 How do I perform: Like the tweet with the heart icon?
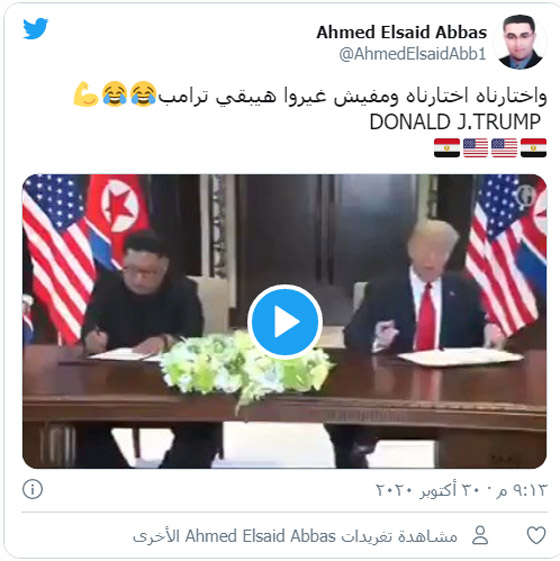[536, 535]
